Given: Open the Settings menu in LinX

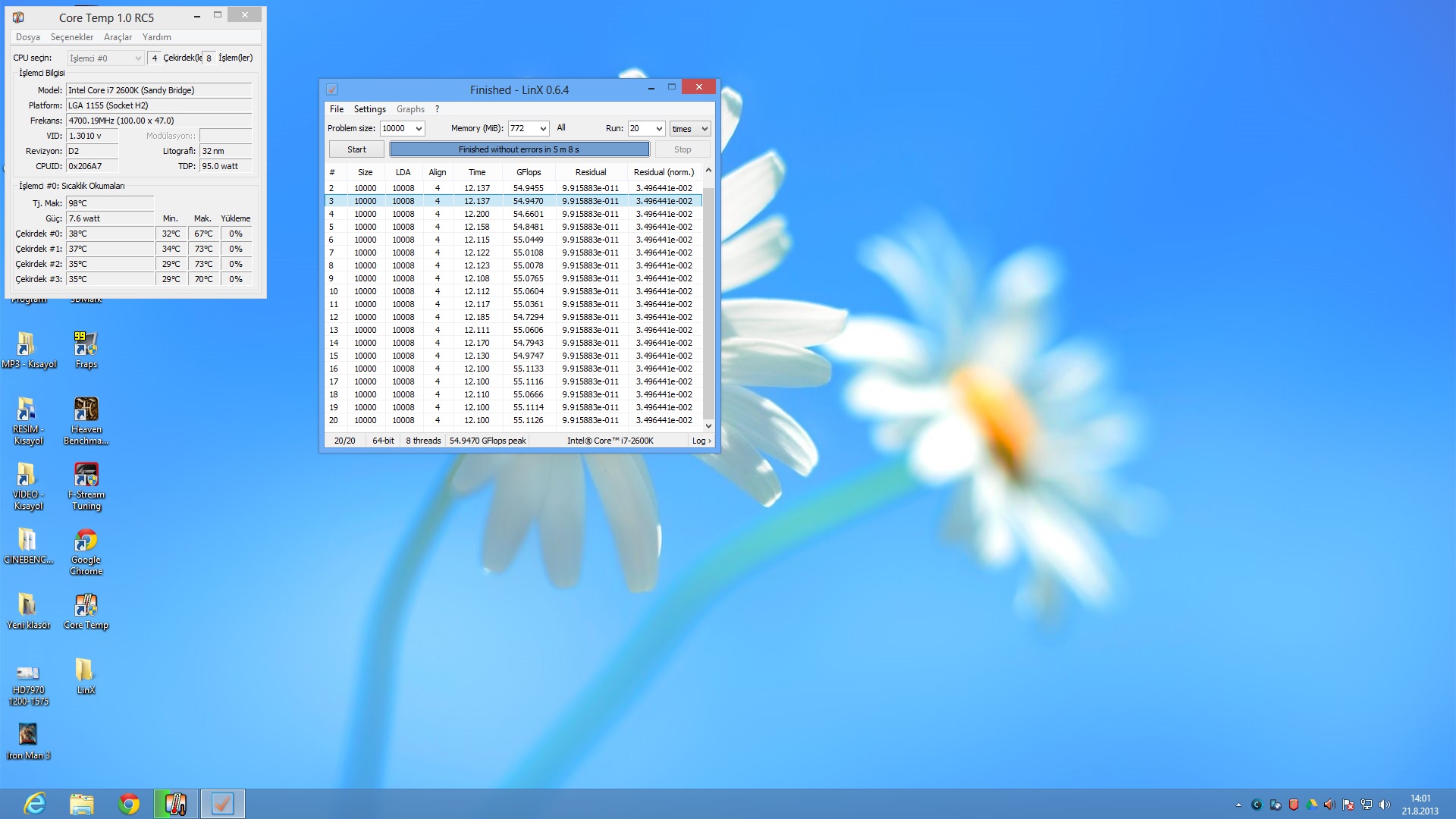Looking at the screenshot, I should pos(370,109).
